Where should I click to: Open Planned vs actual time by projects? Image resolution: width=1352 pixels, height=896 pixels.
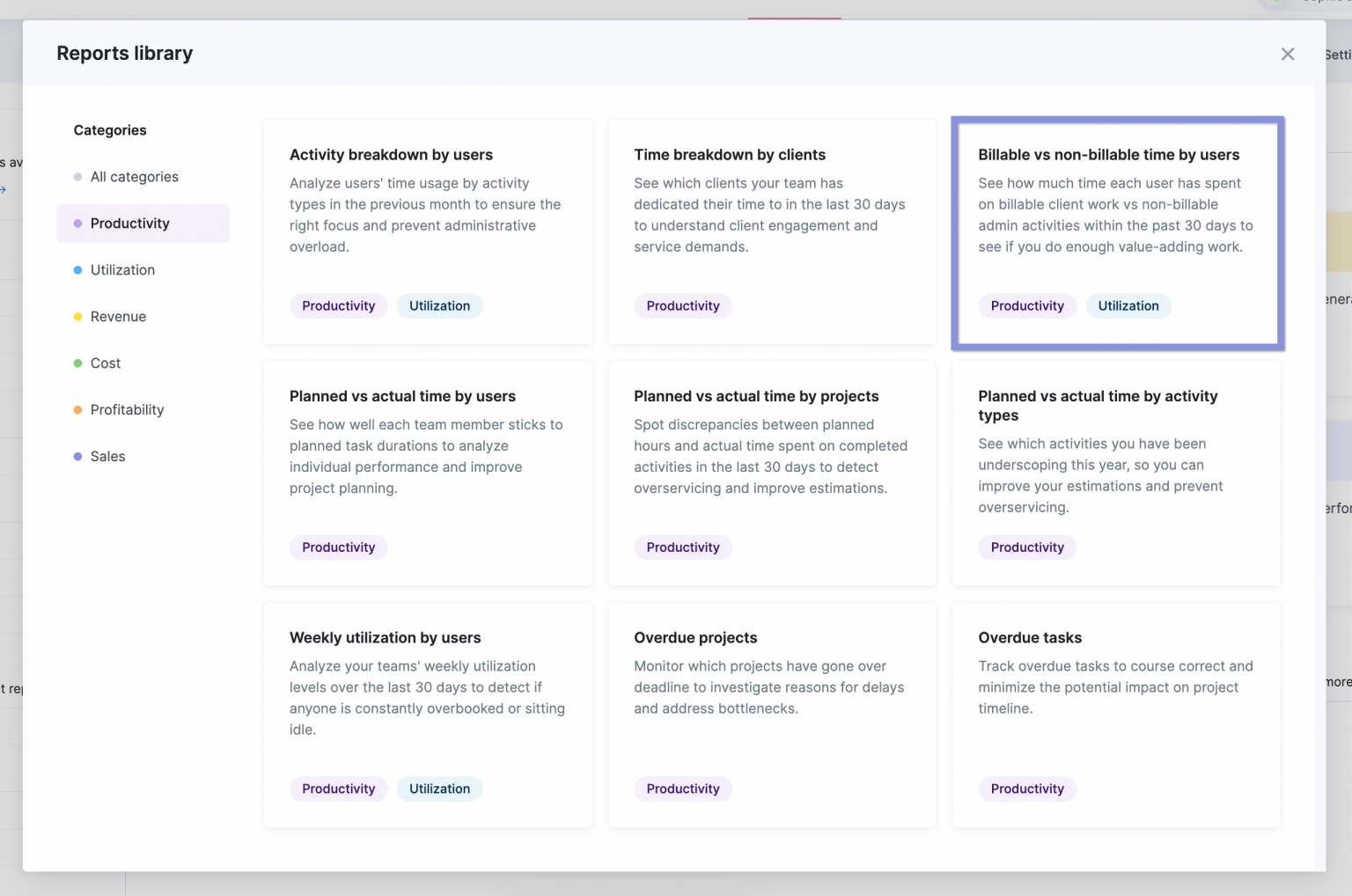[x=755, y=396]
